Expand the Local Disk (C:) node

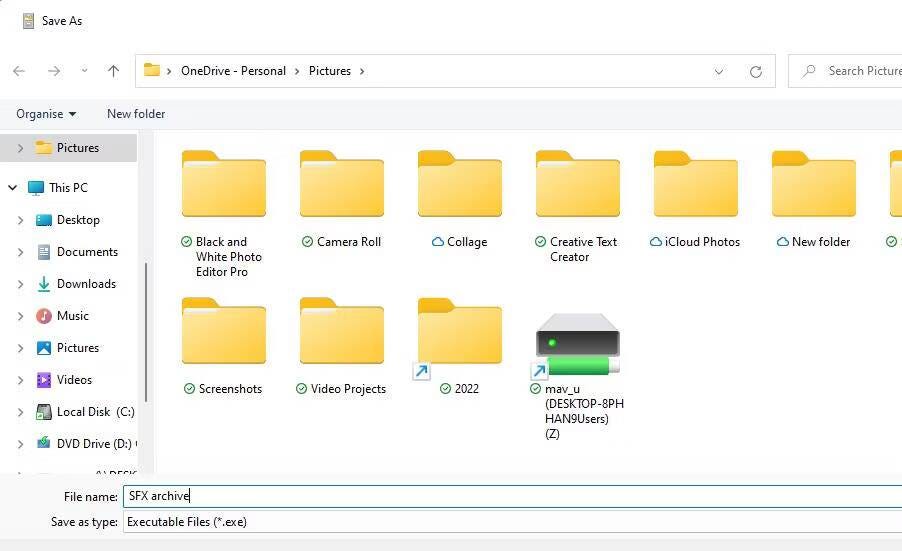coord(21,412)
